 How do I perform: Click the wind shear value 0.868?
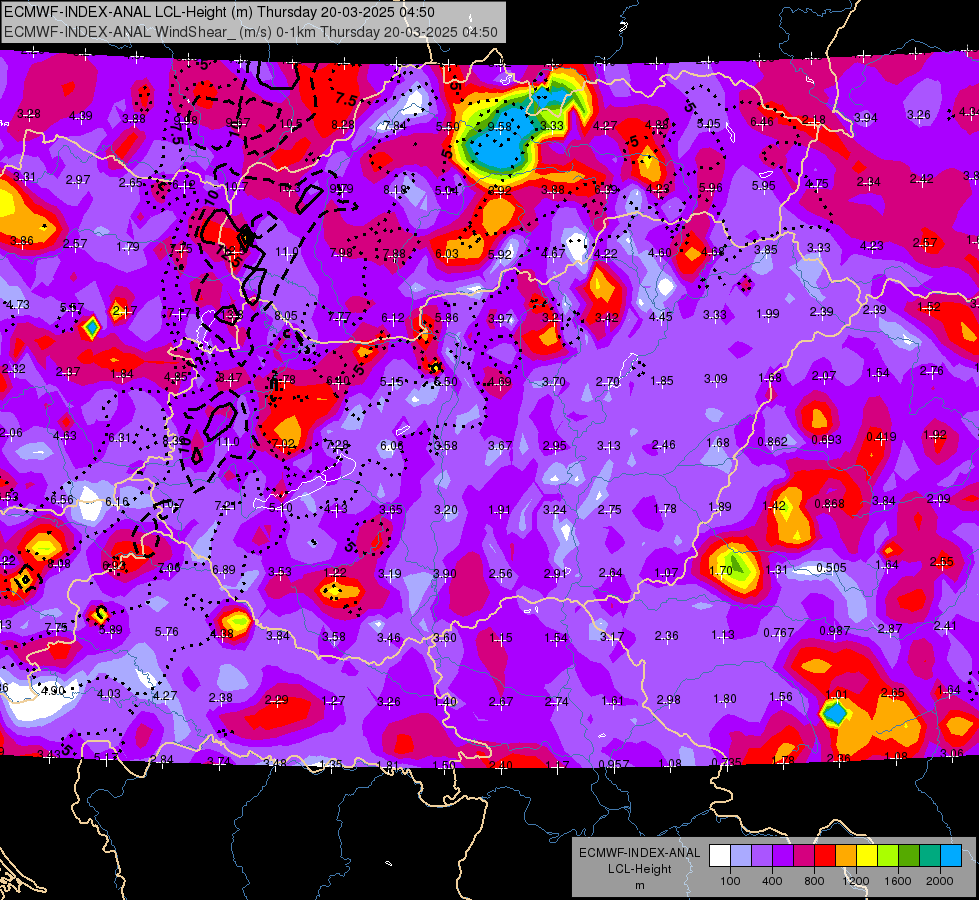pyautogui.click(x=829, y=503)
